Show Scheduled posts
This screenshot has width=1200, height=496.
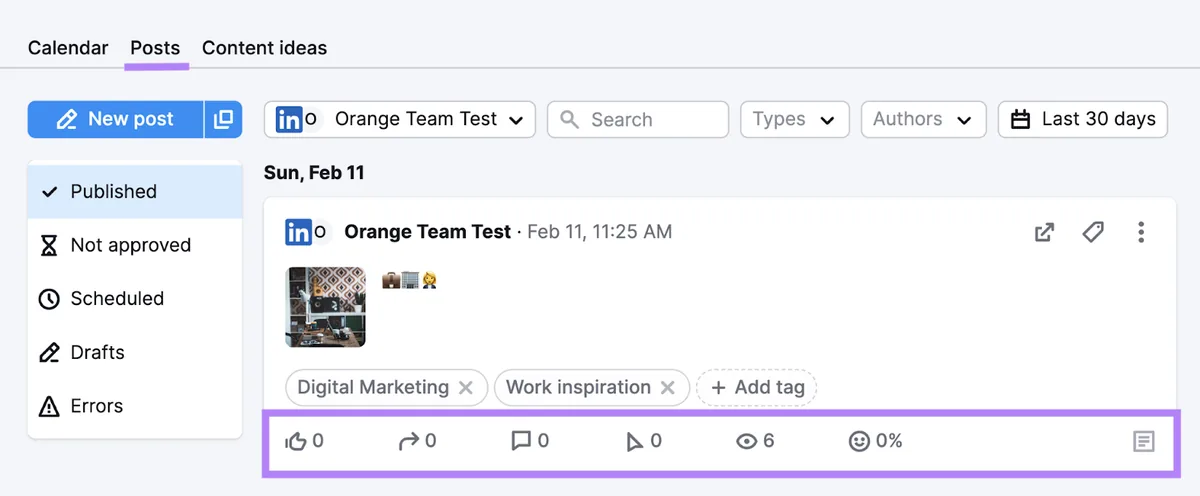(135, 298)
